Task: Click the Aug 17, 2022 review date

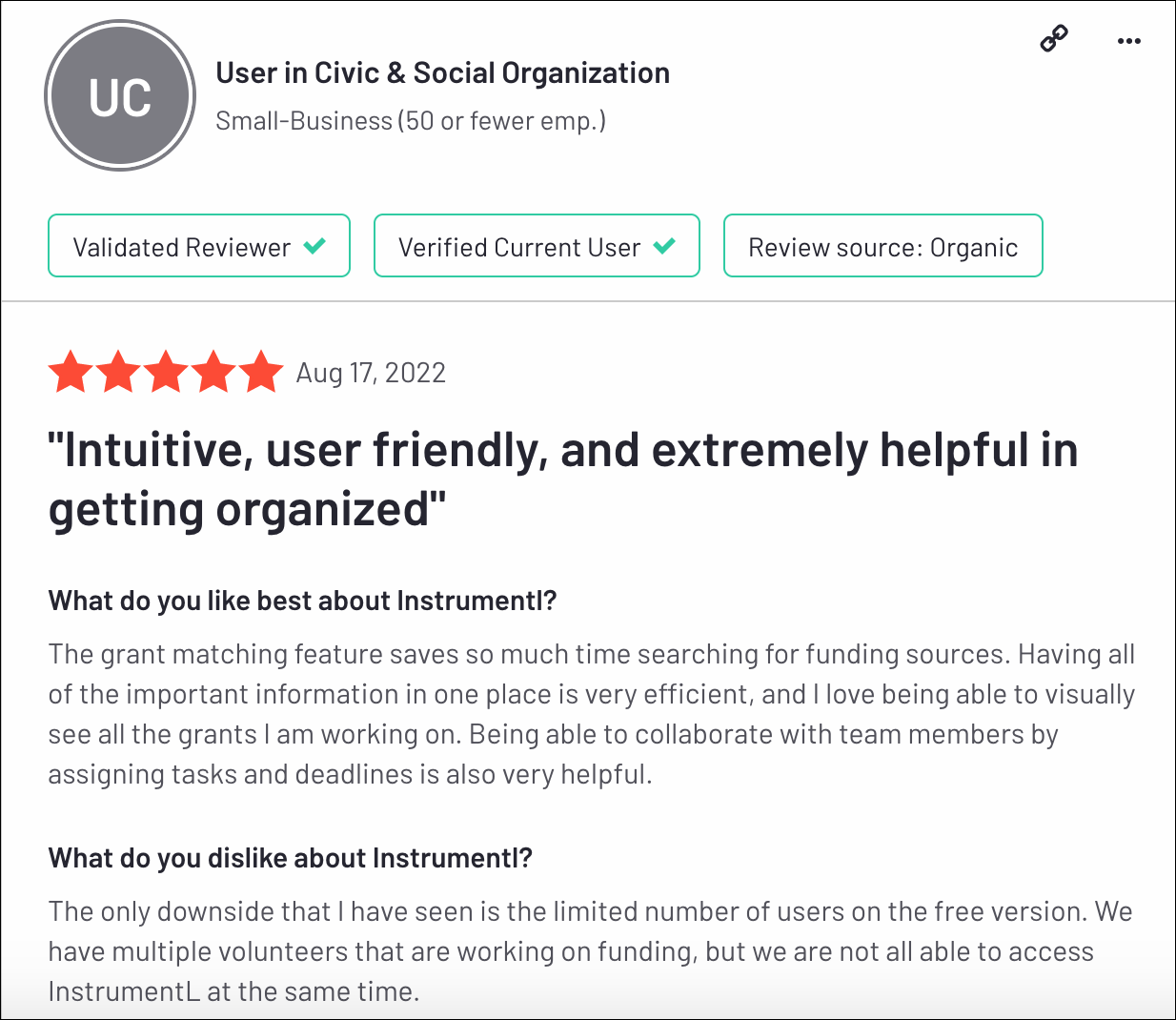Action: coord(371,373)
